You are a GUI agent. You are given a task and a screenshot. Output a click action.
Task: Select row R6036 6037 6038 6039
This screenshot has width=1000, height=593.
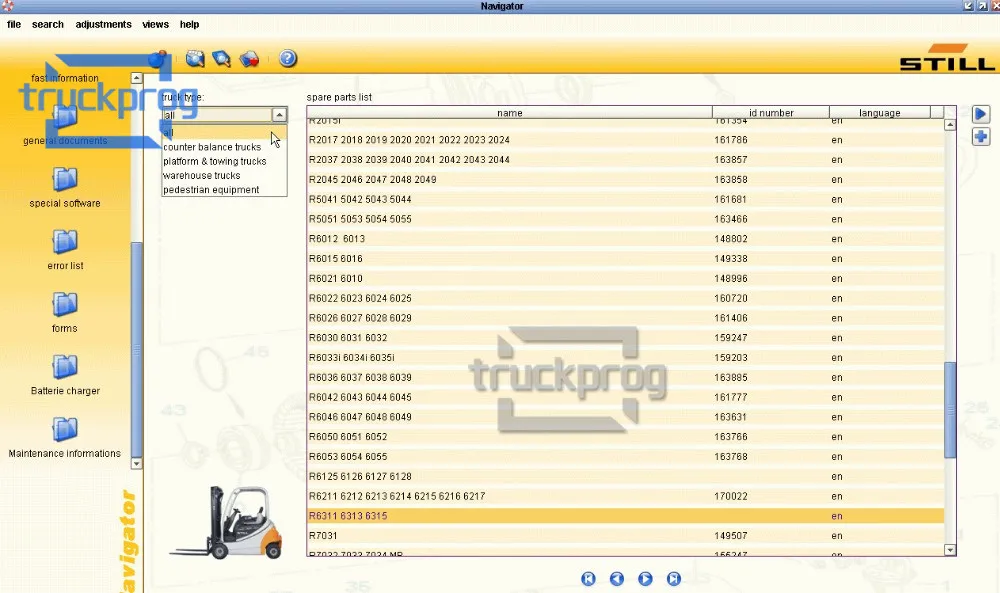[x=626, y=377]
